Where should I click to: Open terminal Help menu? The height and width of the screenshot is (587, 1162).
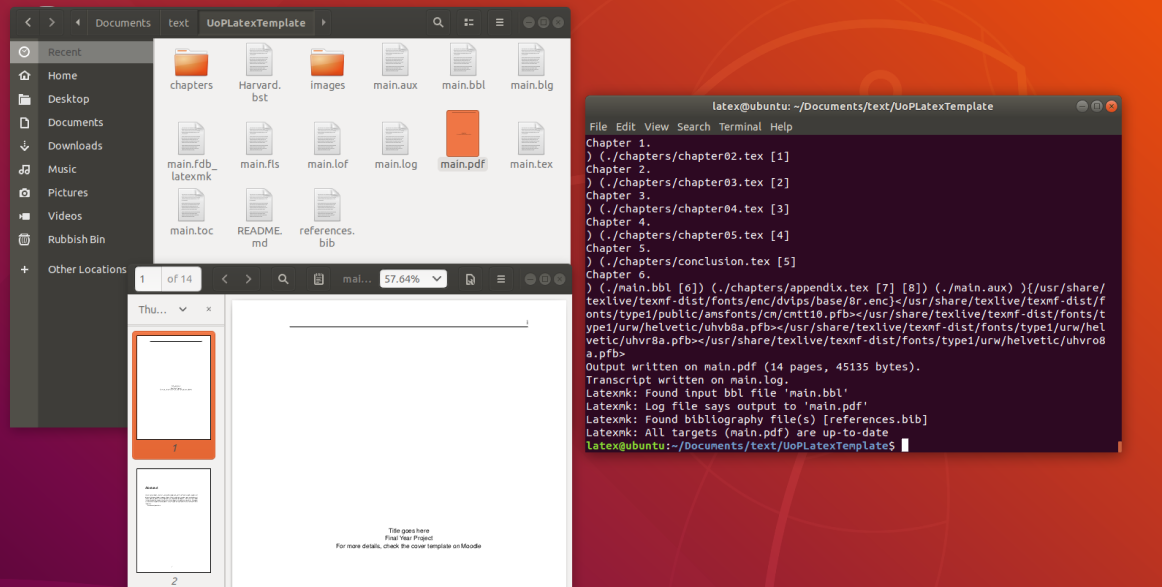click(x=781, y=127)
